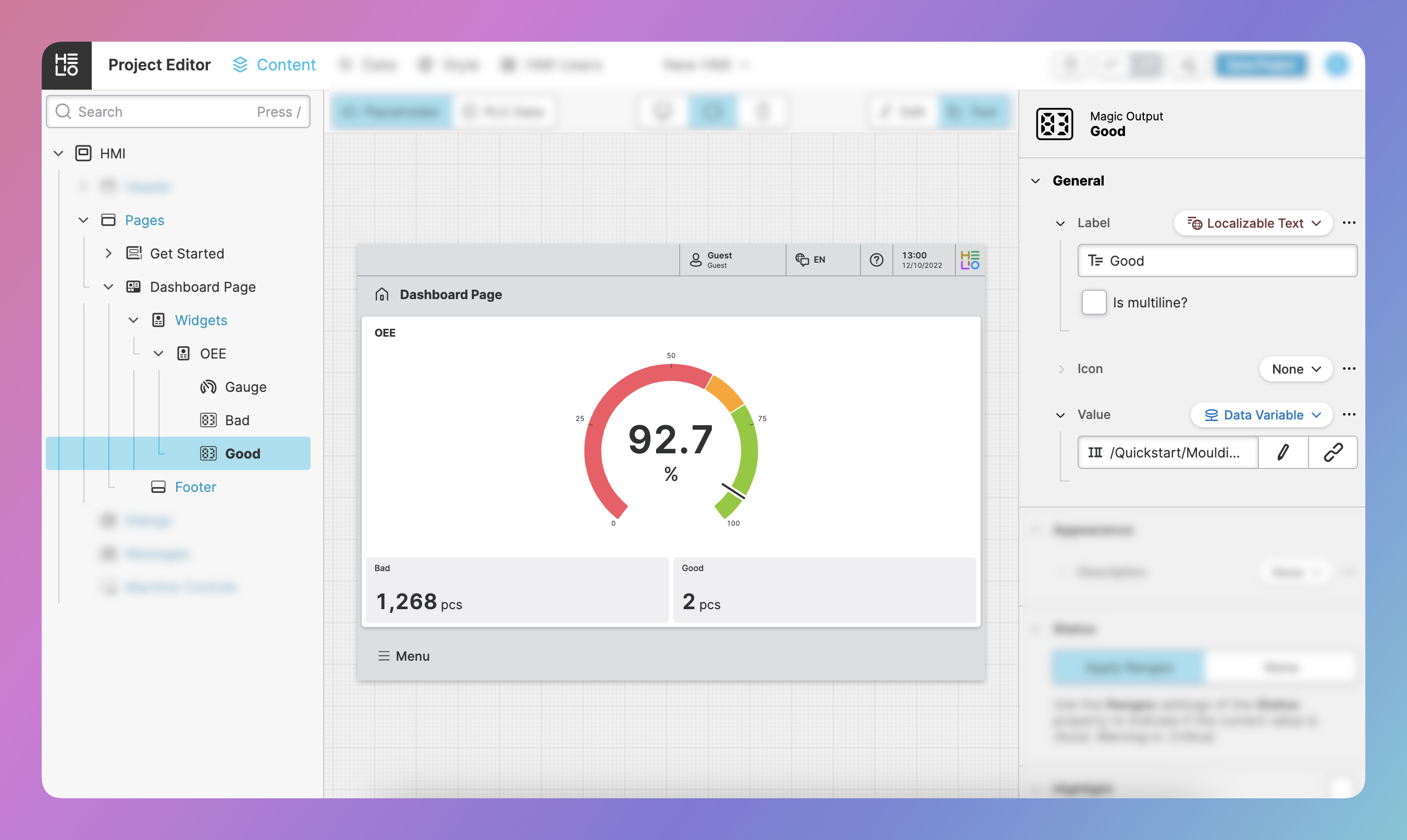Click the pencil edit icon for Value

point(1282,452)
